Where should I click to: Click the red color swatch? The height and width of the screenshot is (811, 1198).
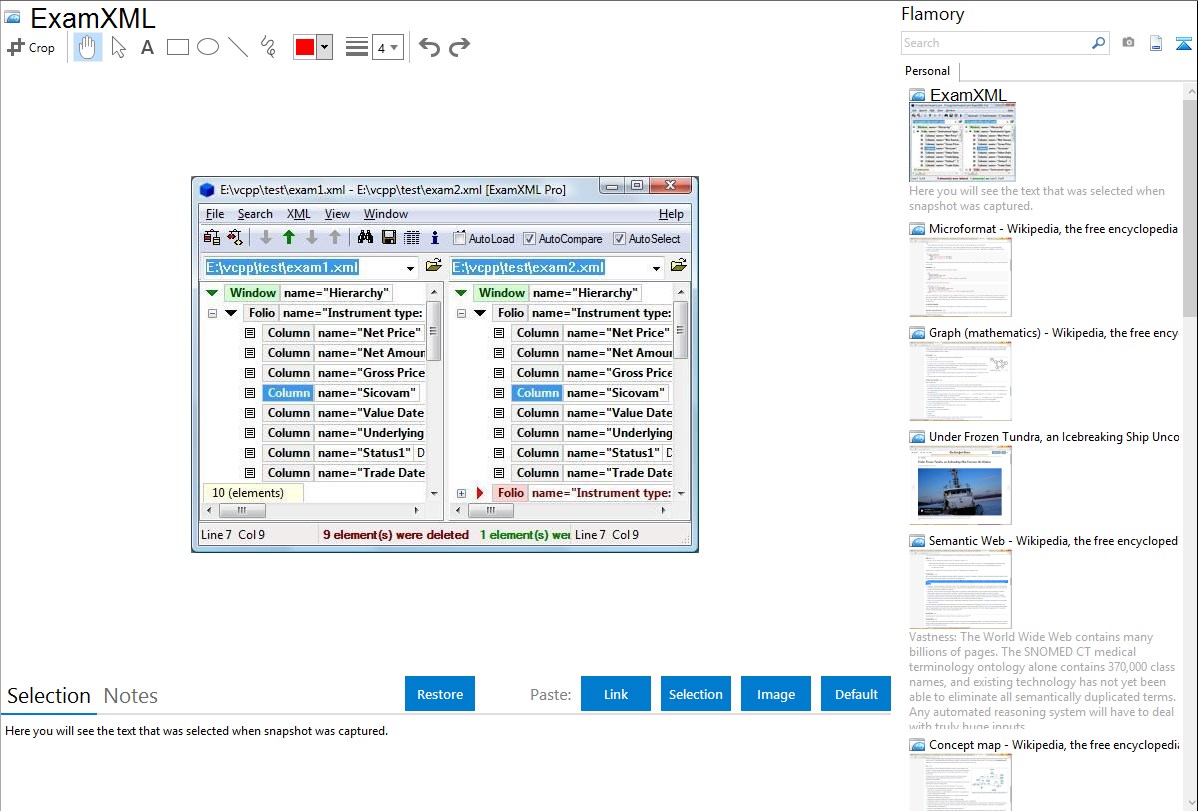305,47
